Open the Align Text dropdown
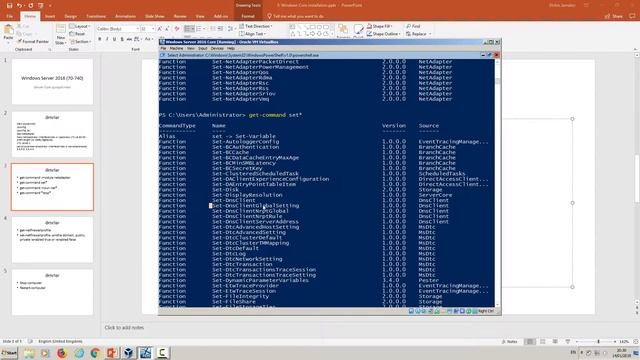Screen dimensions: 640x360 pyautogui.click(x=253, y=34)
